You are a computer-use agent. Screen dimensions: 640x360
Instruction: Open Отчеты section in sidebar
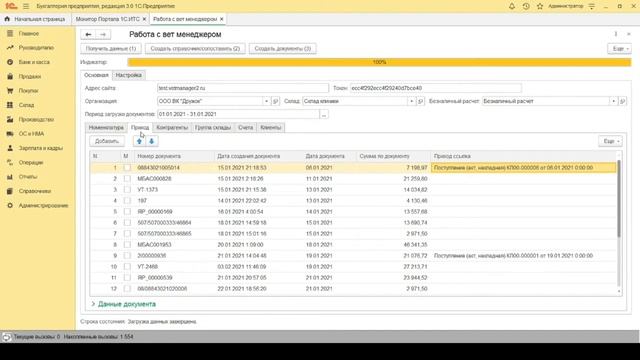28,177
